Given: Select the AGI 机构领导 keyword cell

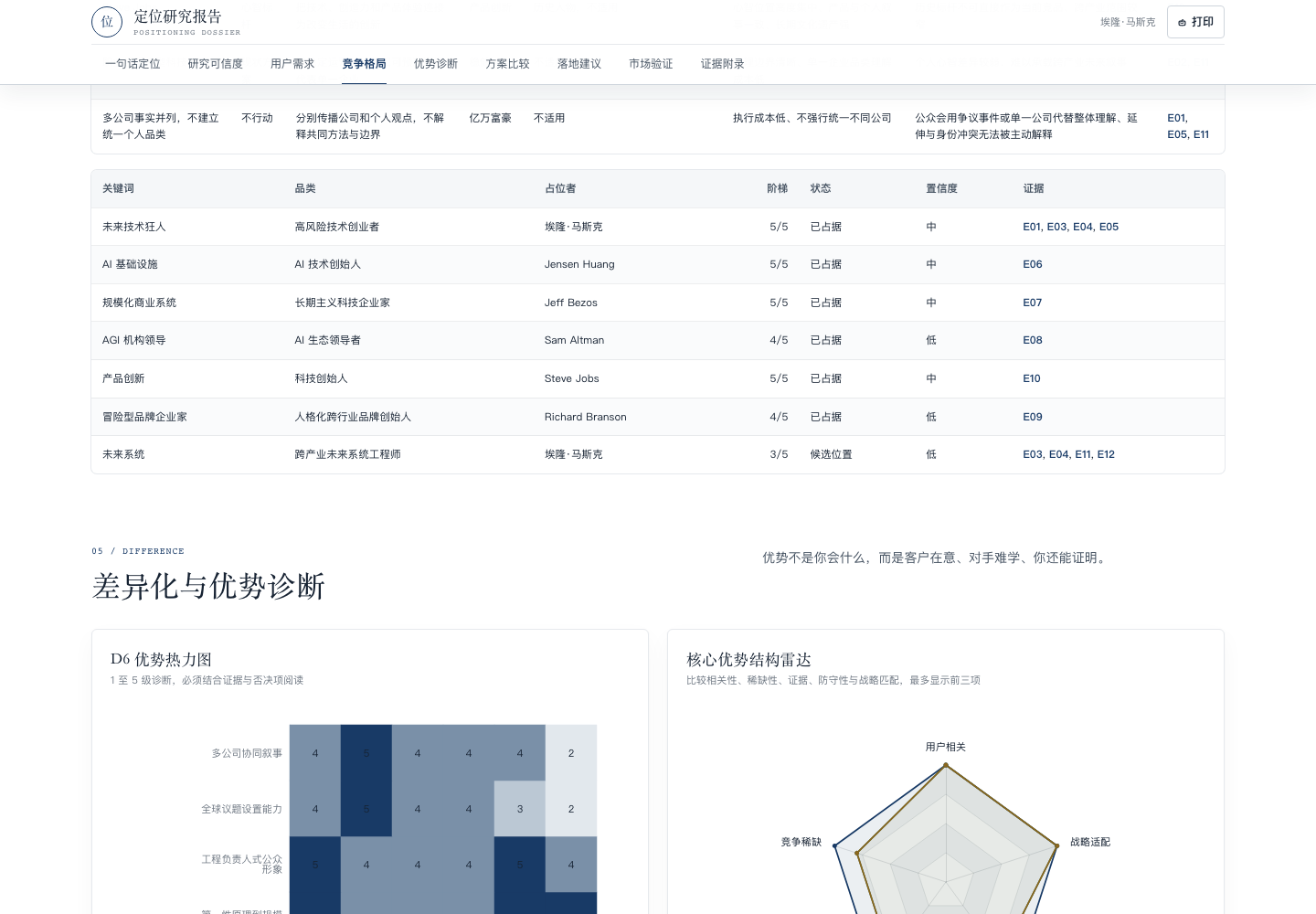Looking at the screenshot, I should (134, 340).
